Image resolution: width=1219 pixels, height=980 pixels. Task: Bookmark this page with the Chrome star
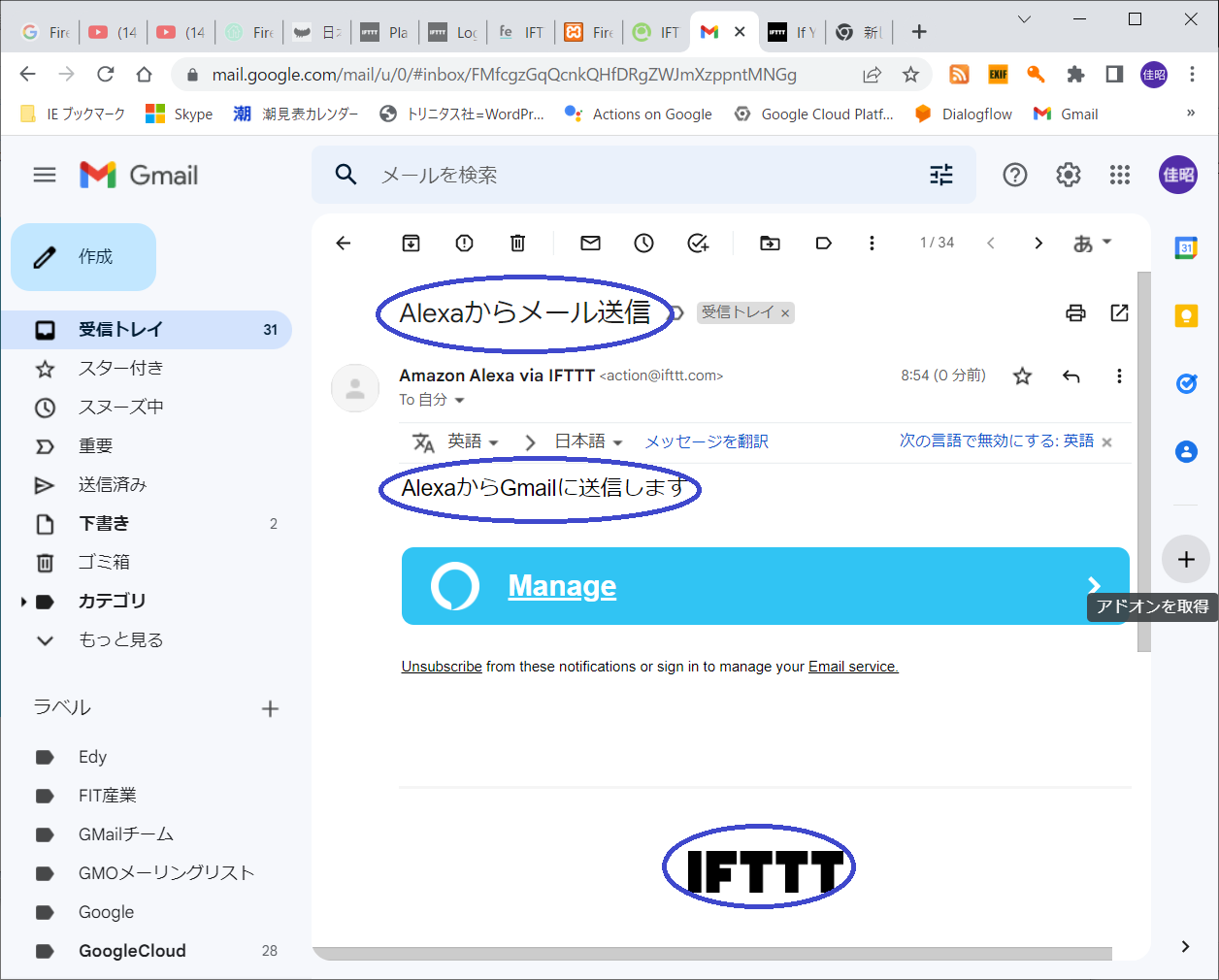(910, 75)
